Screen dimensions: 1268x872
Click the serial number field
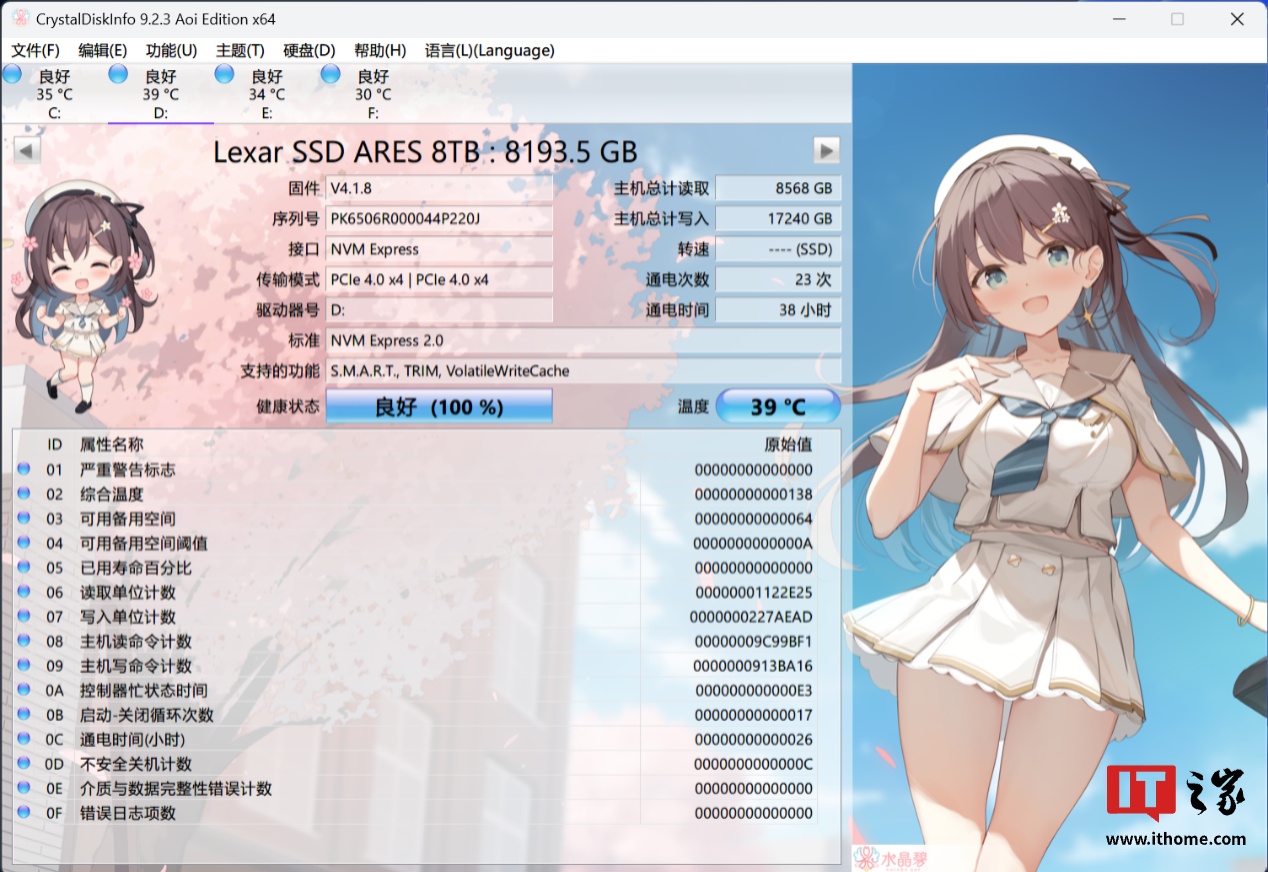[x=439, y=219]
